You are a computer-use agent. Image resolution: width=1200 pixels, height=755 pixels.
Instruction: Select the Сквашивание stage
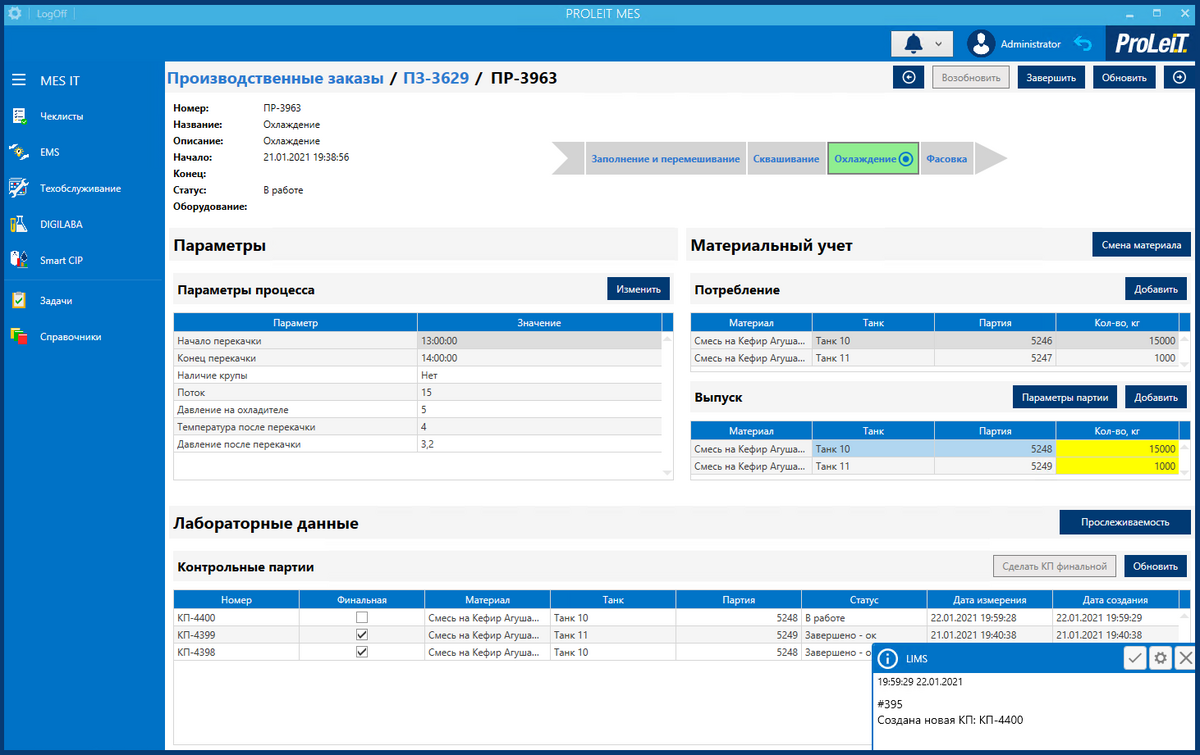[x=786, y=159]
